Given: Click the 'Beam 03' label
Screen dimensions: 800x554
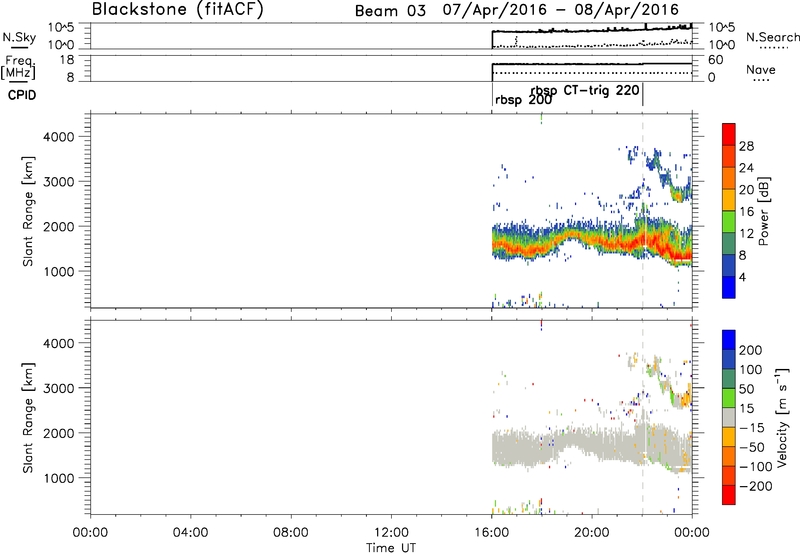Looking at the screenshot, I should tap(390, 11).
